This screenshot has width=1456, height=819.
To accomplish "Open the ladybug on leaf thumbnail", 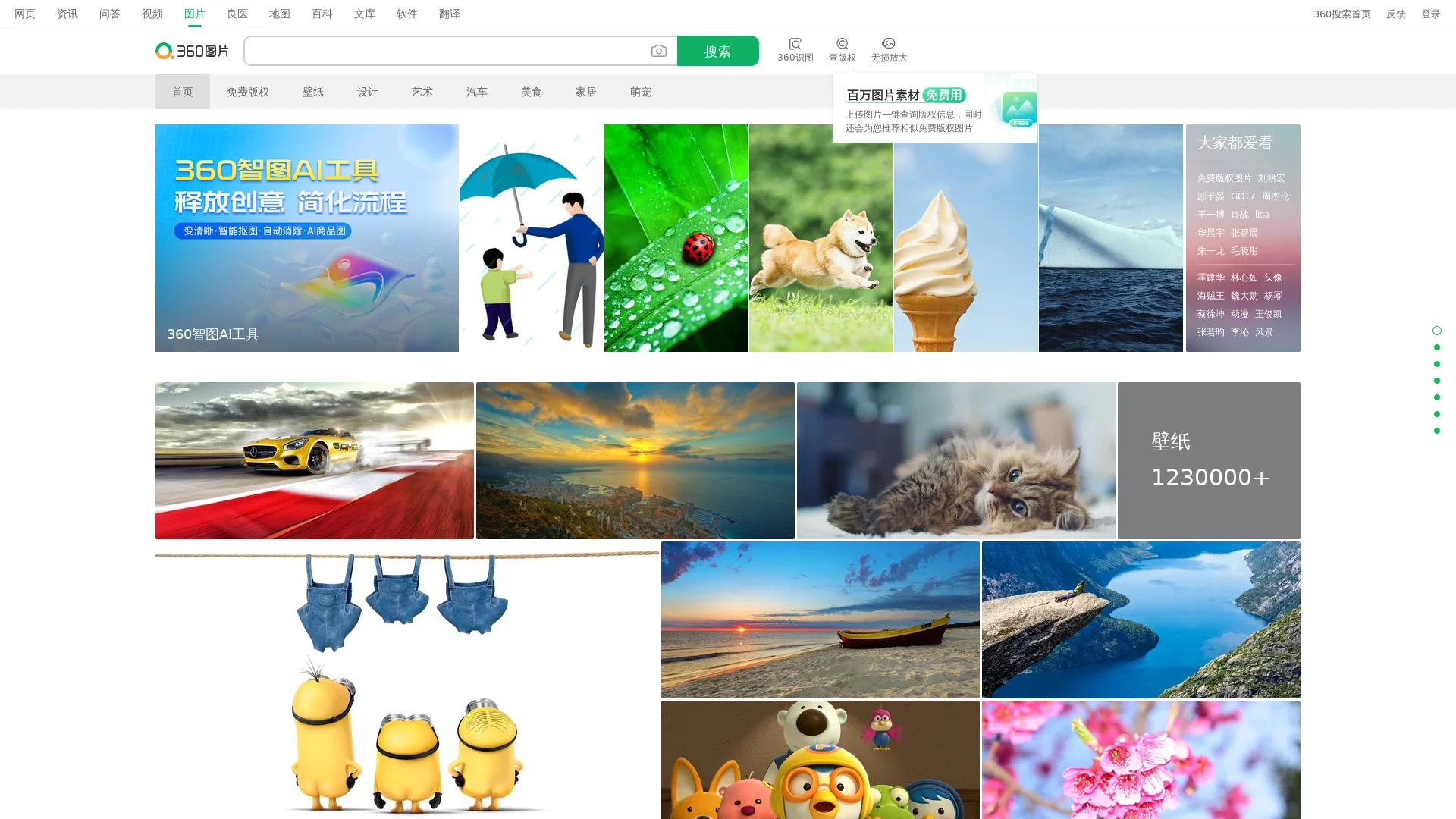I will 676,238.
